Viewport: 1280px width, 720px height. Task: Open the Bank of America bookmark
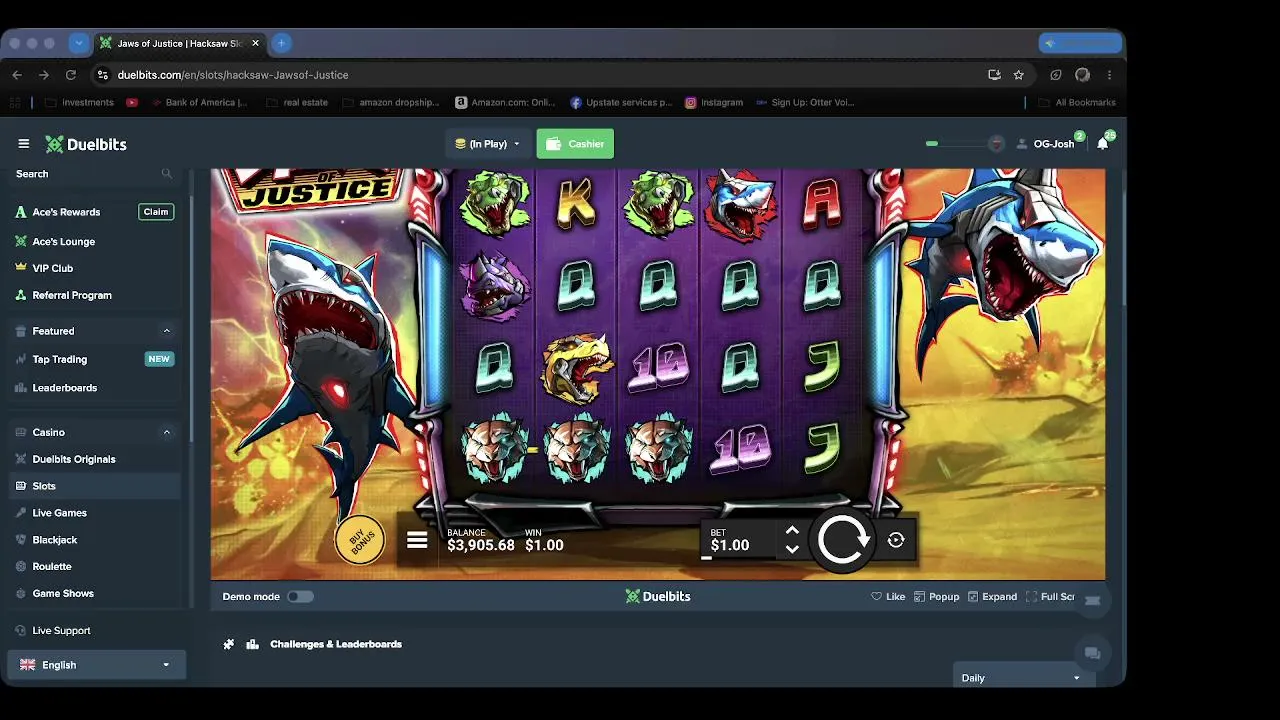(200, 102)
